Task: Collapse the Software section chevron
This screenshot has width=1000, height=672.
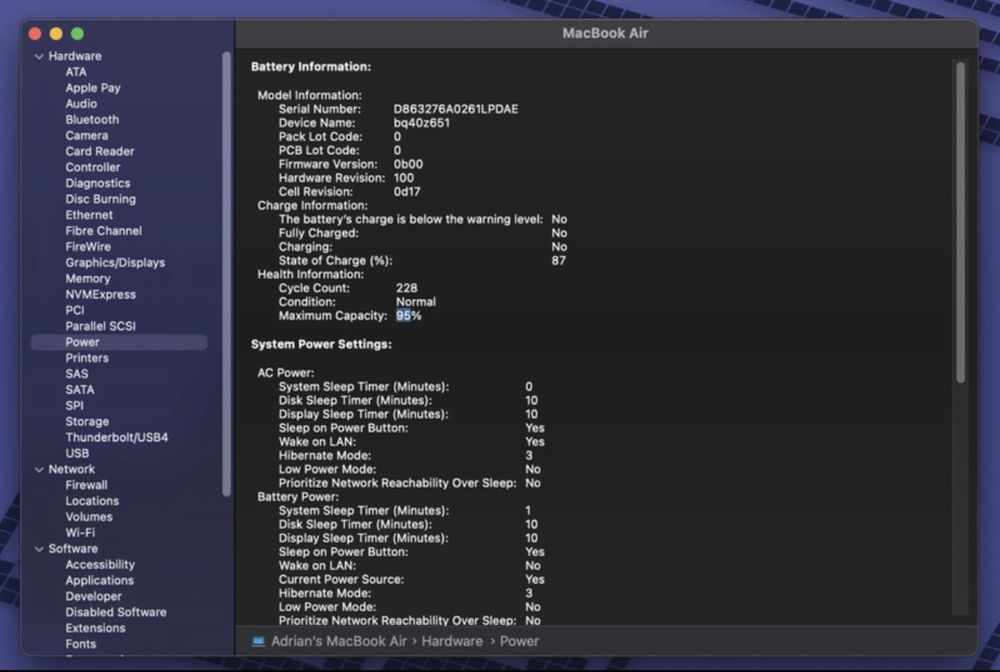Action: click(40, 550)
